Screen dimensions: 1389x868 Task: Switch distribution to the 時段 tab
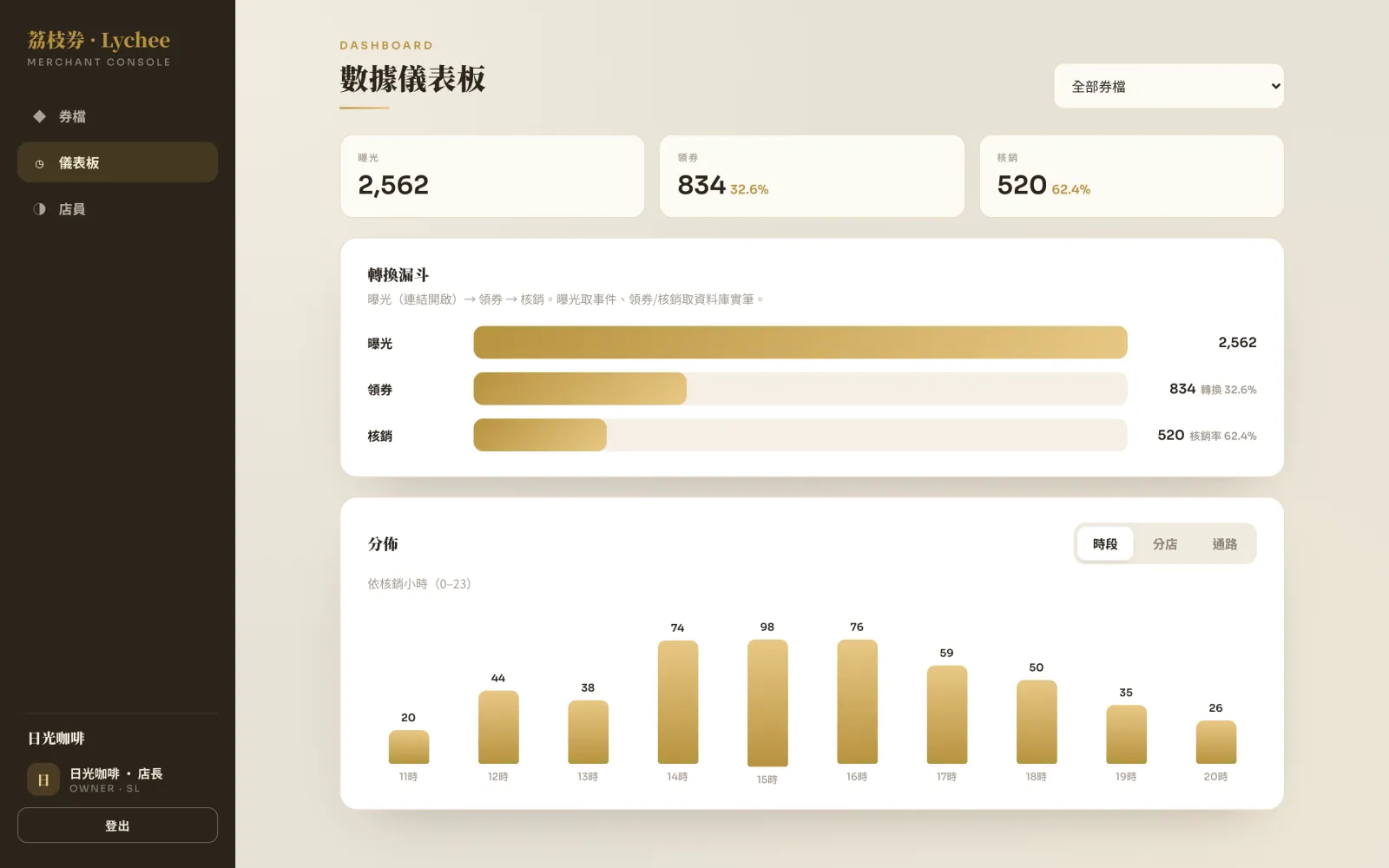click(x=1105, y=544)
